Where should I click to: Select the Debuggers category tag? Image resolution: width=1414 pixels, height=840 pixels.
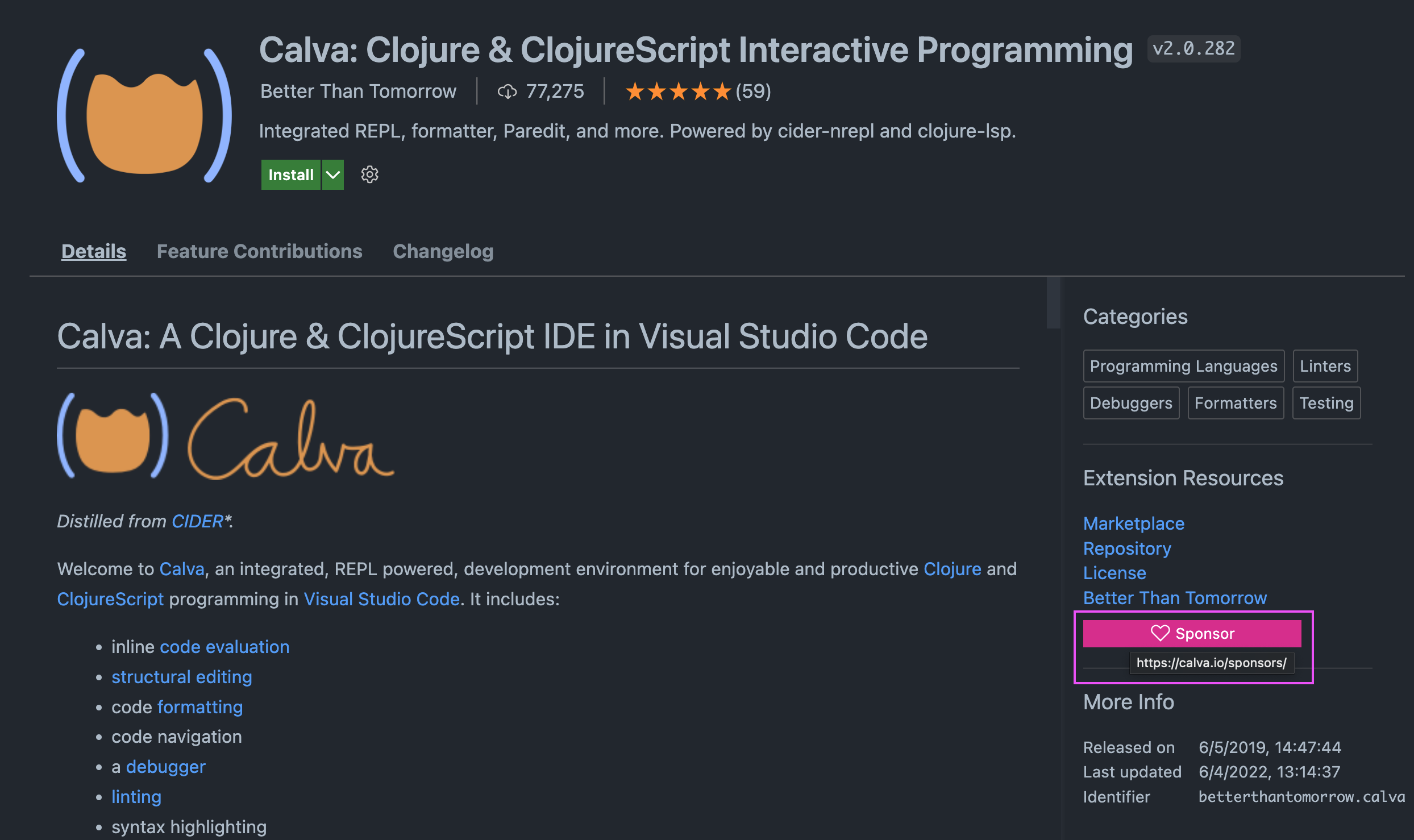(1131, 403)
